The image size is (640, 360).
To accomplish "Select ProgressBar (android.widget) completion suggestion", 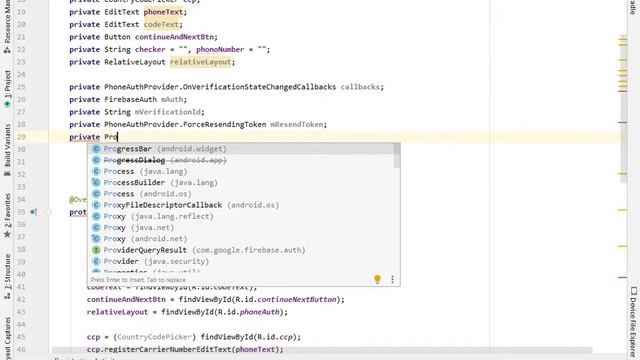I will pyautogui.click(x=241, y=149).
